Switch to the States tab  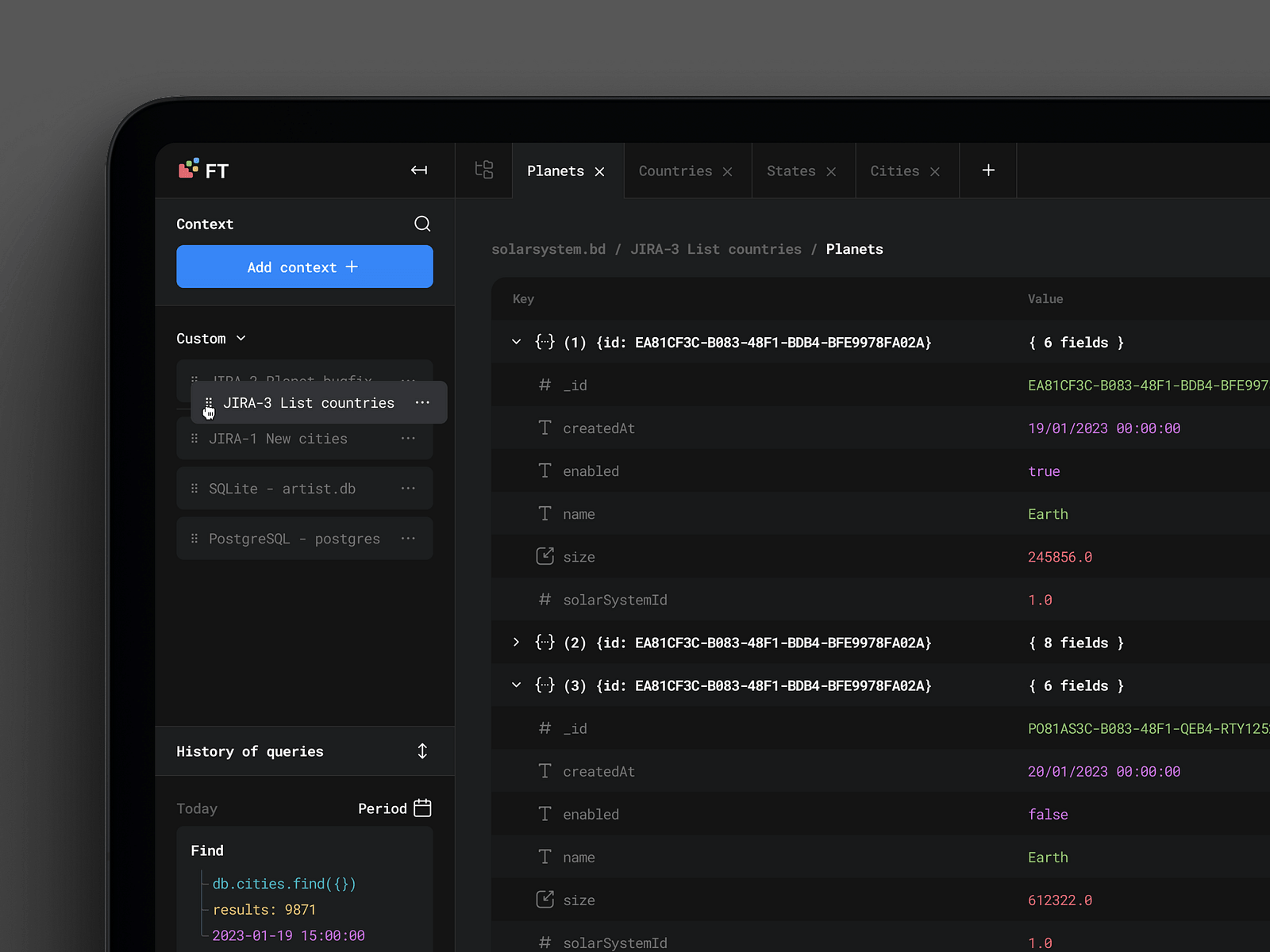coord(791,171)
